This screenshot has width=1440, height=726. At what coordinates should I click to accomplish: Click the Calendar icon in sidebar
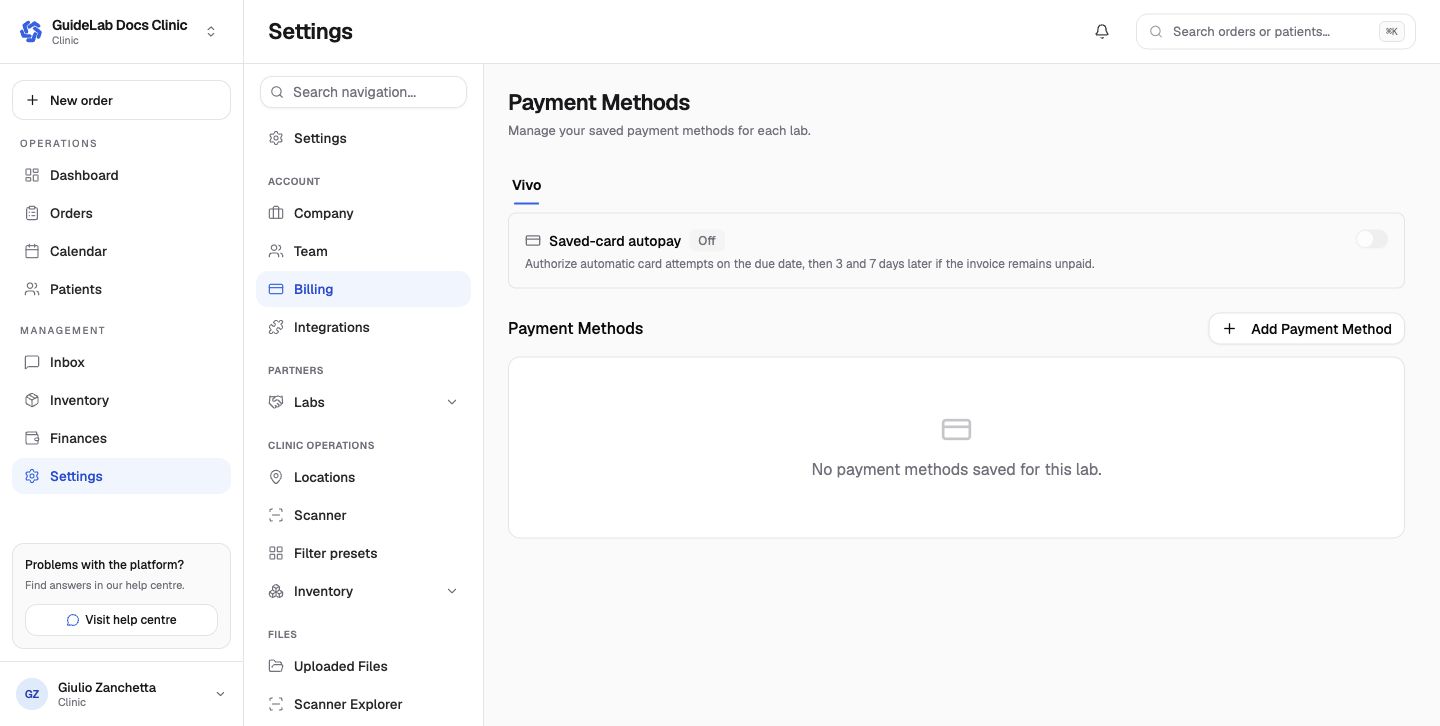tap(32, 251)
